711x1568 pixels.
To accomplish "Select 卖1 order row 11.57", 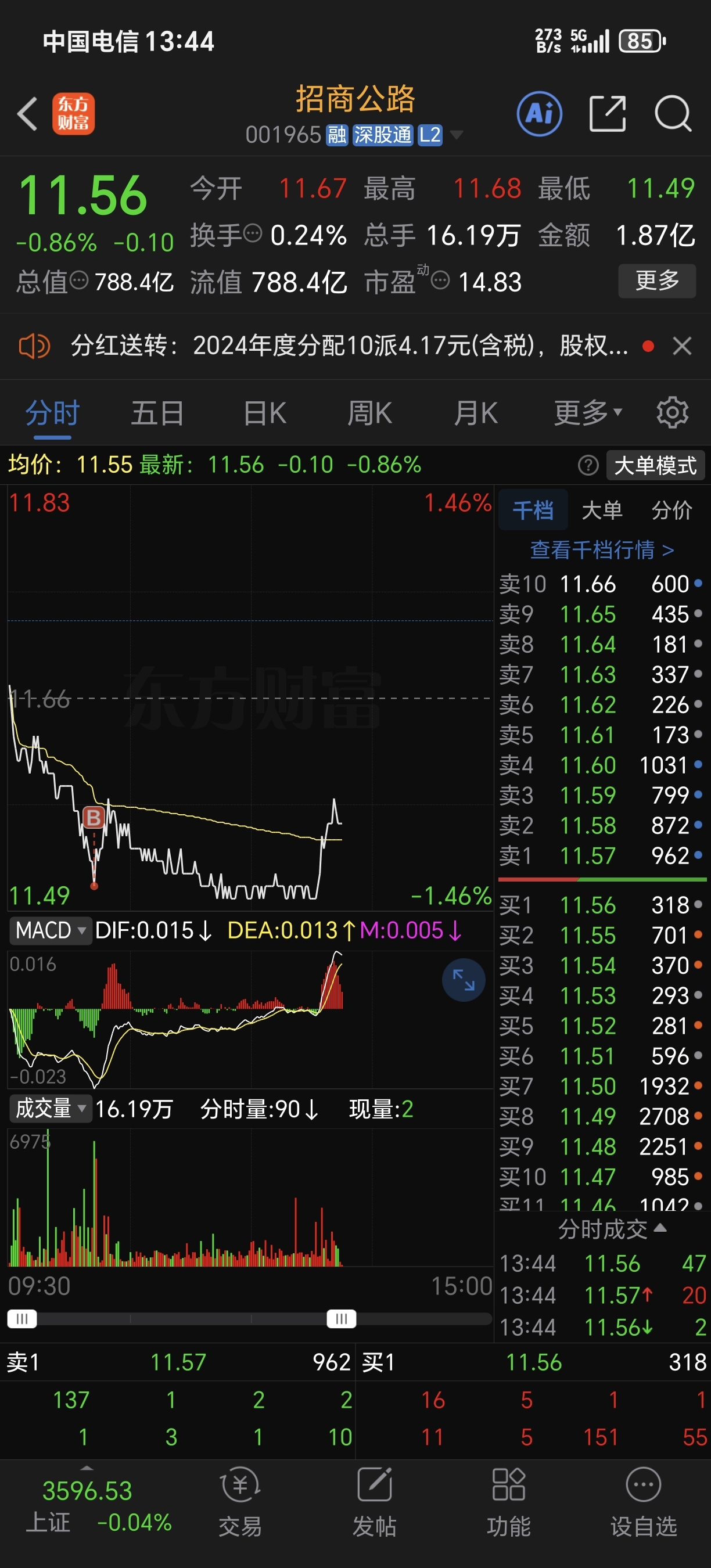I will point(601,856).
